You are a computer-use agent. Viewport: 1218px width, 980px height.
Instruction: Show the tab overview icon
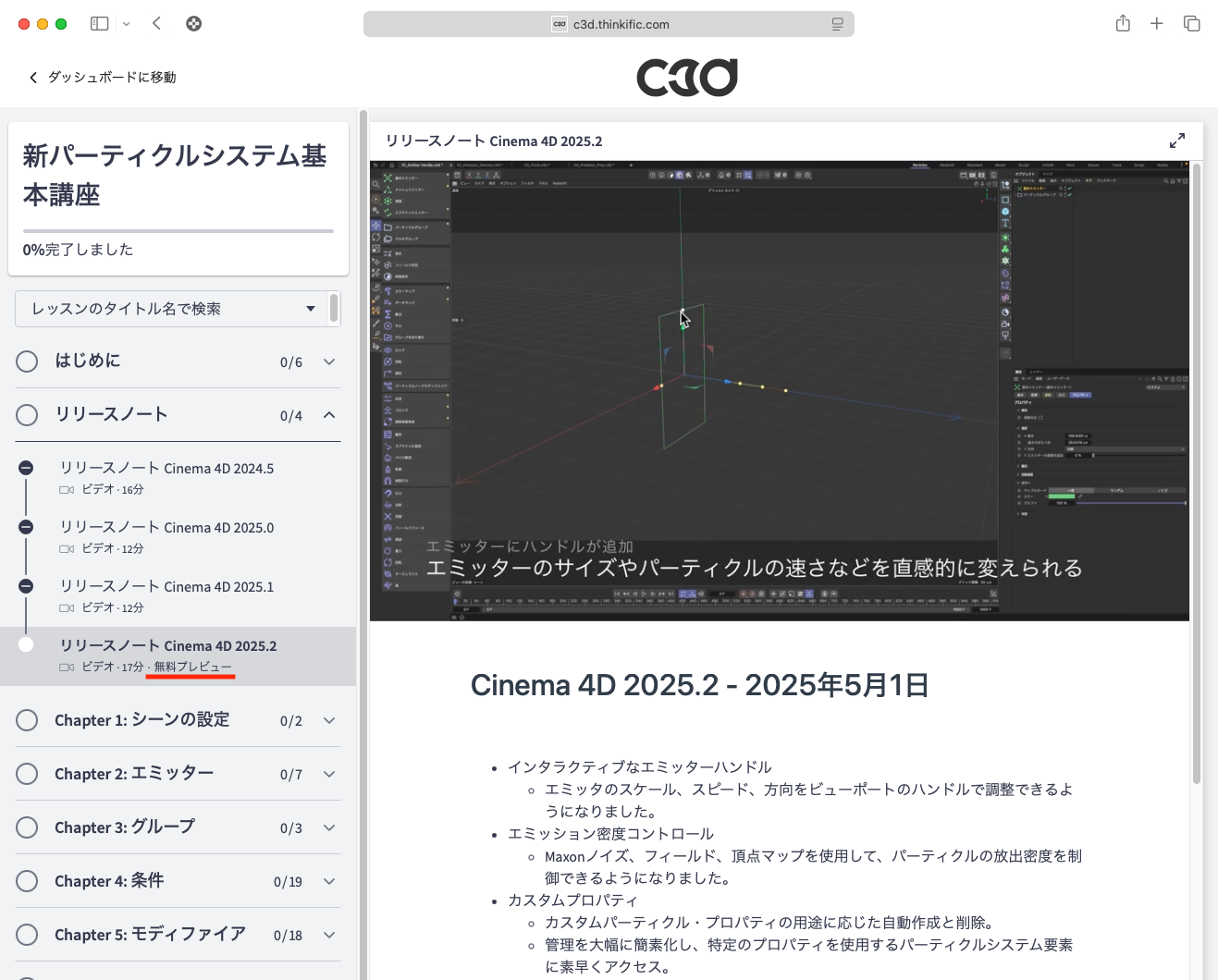click(1192, 24)
